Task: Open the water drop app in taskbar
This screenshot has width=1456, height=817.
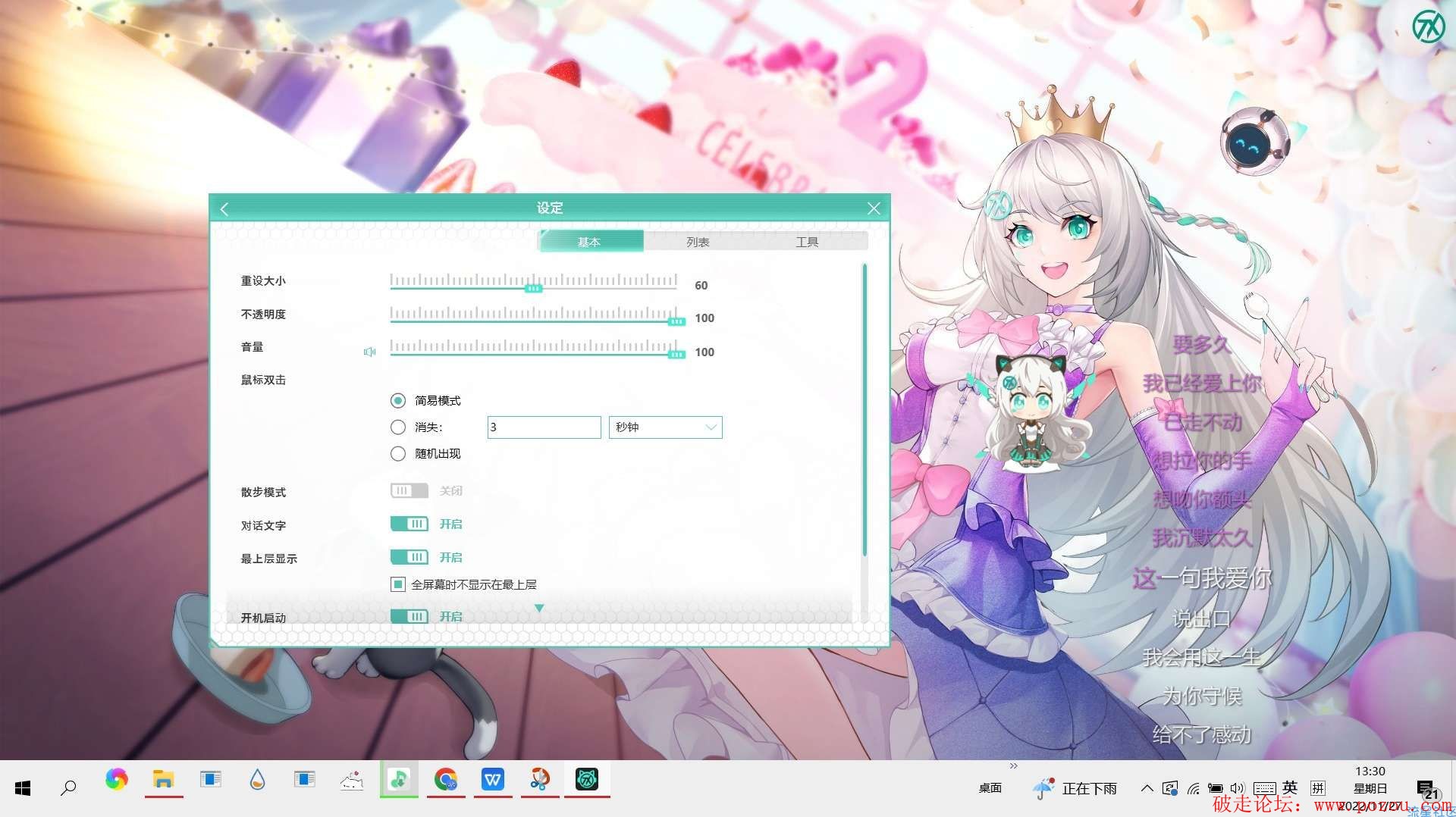Action: tap(257, 779)
